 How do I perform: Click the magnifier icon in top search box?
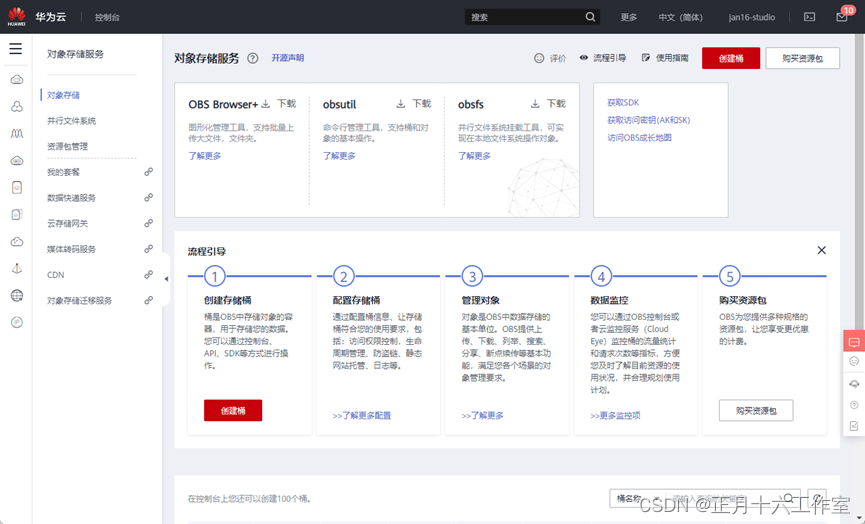pyautogui.click(x=590, y=17)
